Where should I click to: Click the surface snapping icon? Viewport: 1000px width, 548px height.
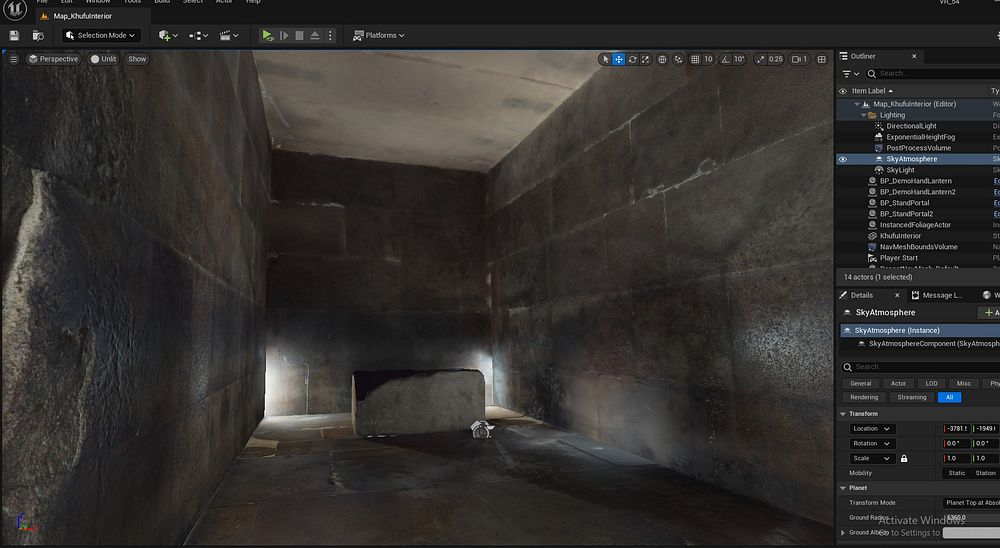tap(677, 59)
